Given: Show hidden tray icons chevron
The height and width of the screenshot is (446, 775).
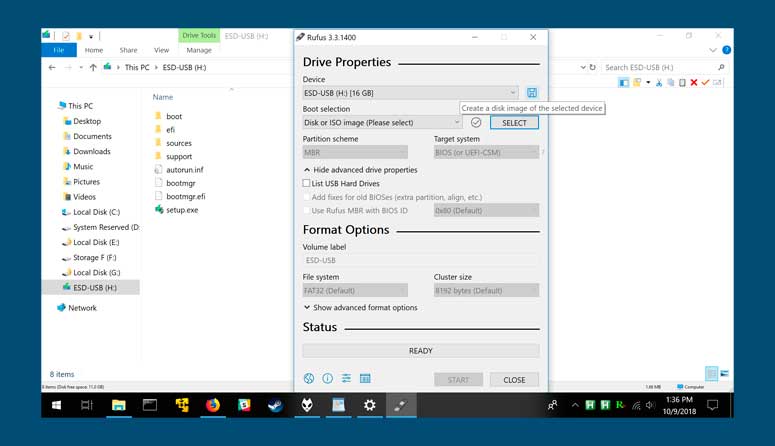Looking at the screenshot, I should [x=575, y=405].
